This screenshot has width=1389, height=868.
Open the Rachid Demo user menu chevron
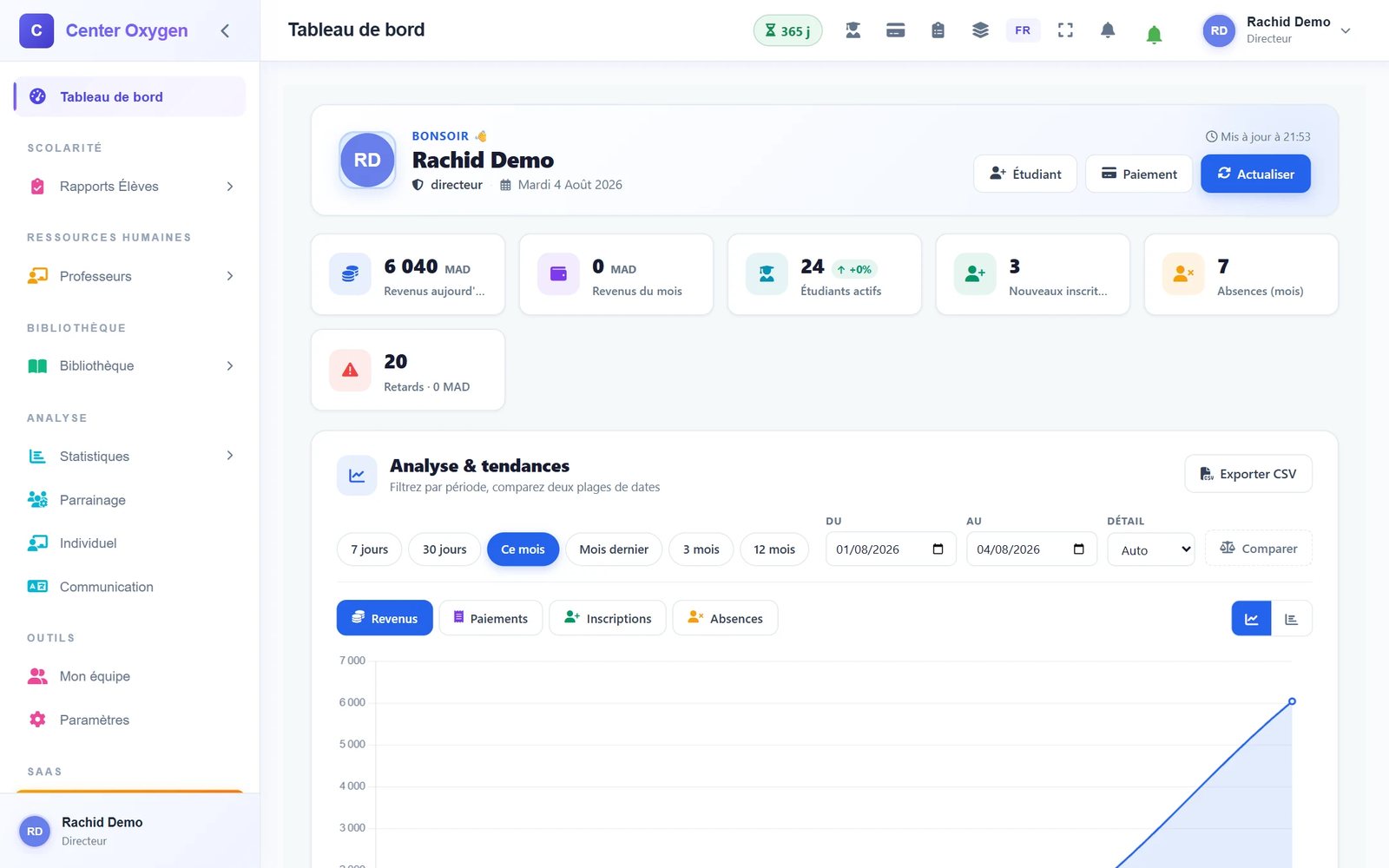pos(1346,30)
